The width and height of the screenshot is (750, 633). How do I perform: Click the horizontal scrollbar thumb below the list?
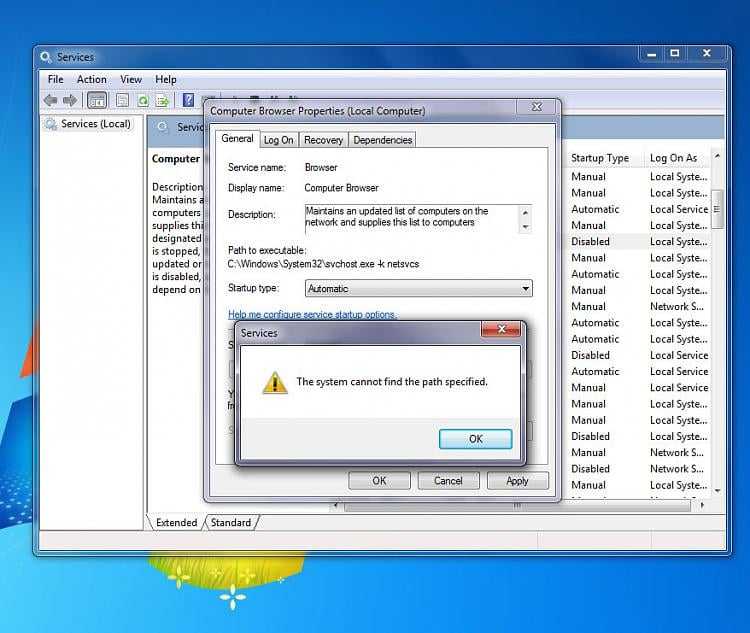click(517, 505)
